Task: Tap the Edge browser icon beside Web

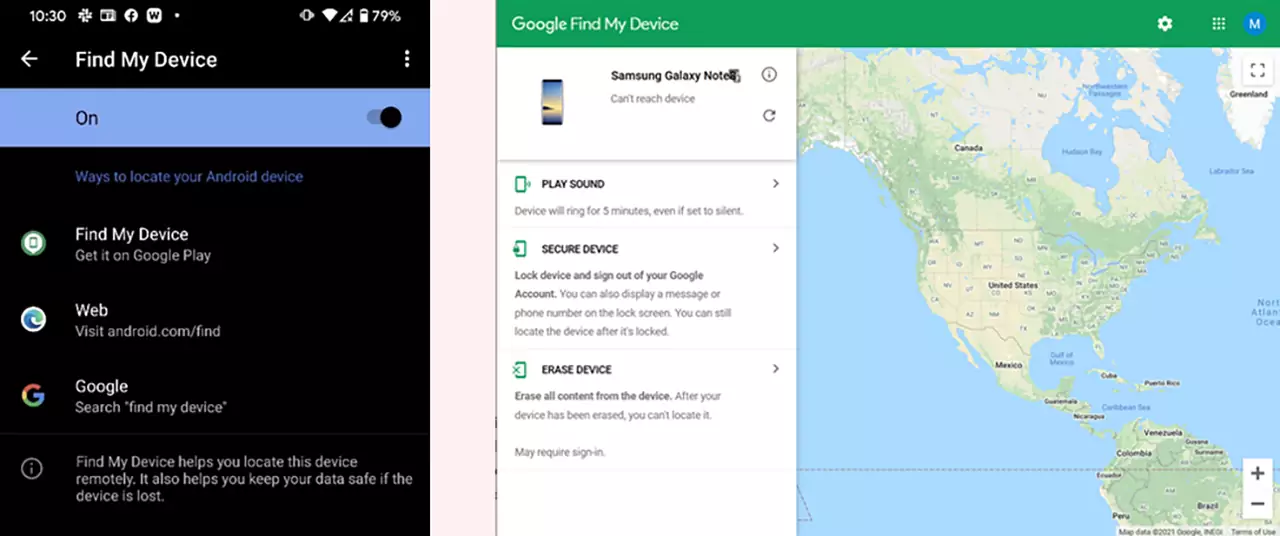Action: coord(33,319)
